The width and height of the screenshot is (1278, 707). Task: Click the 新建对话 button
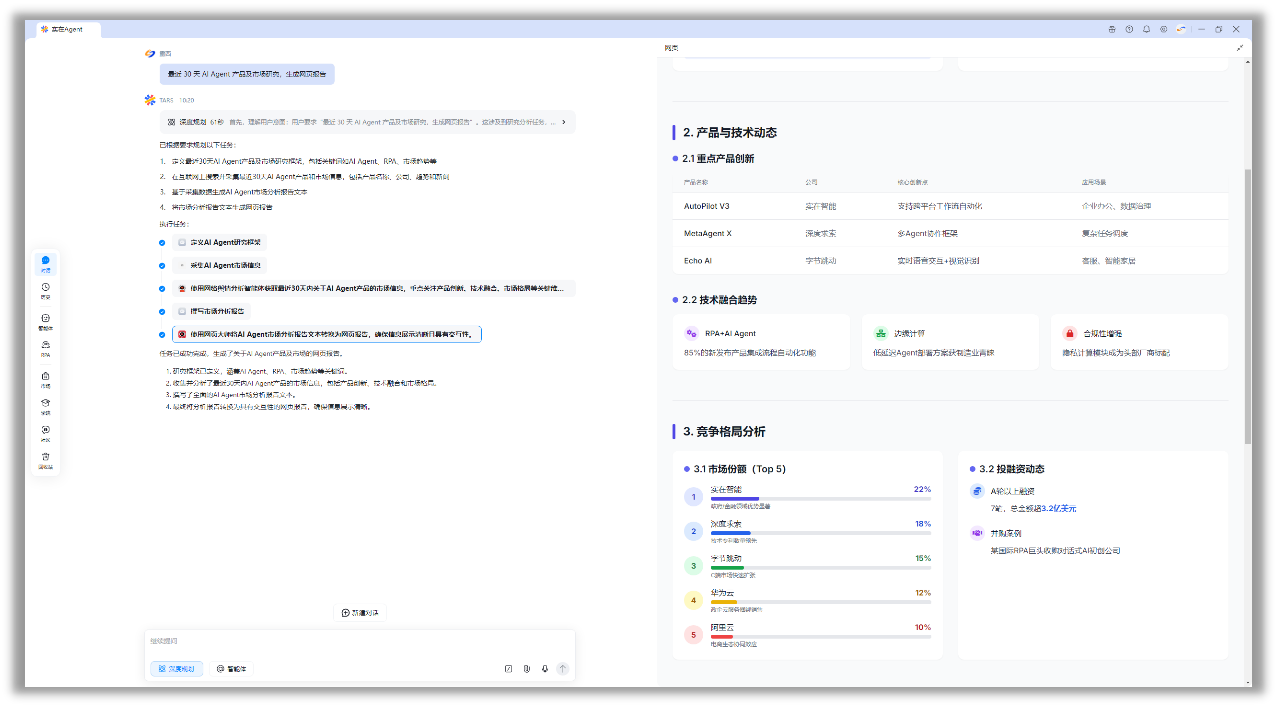pyautogui.click(x=359, y=613)
